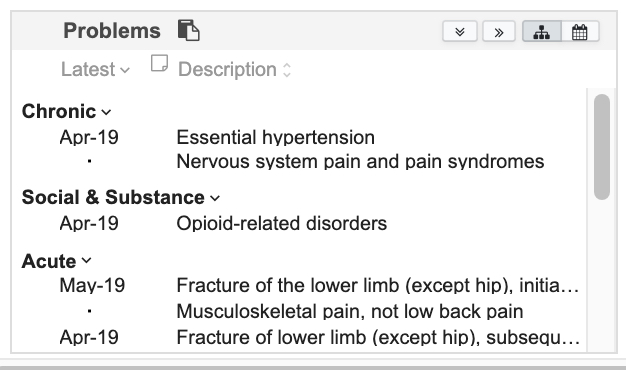Screen dimensions: 626x370
Task: Select Nervous system pain and pain syndromes
Action: [x=360, y=162]
